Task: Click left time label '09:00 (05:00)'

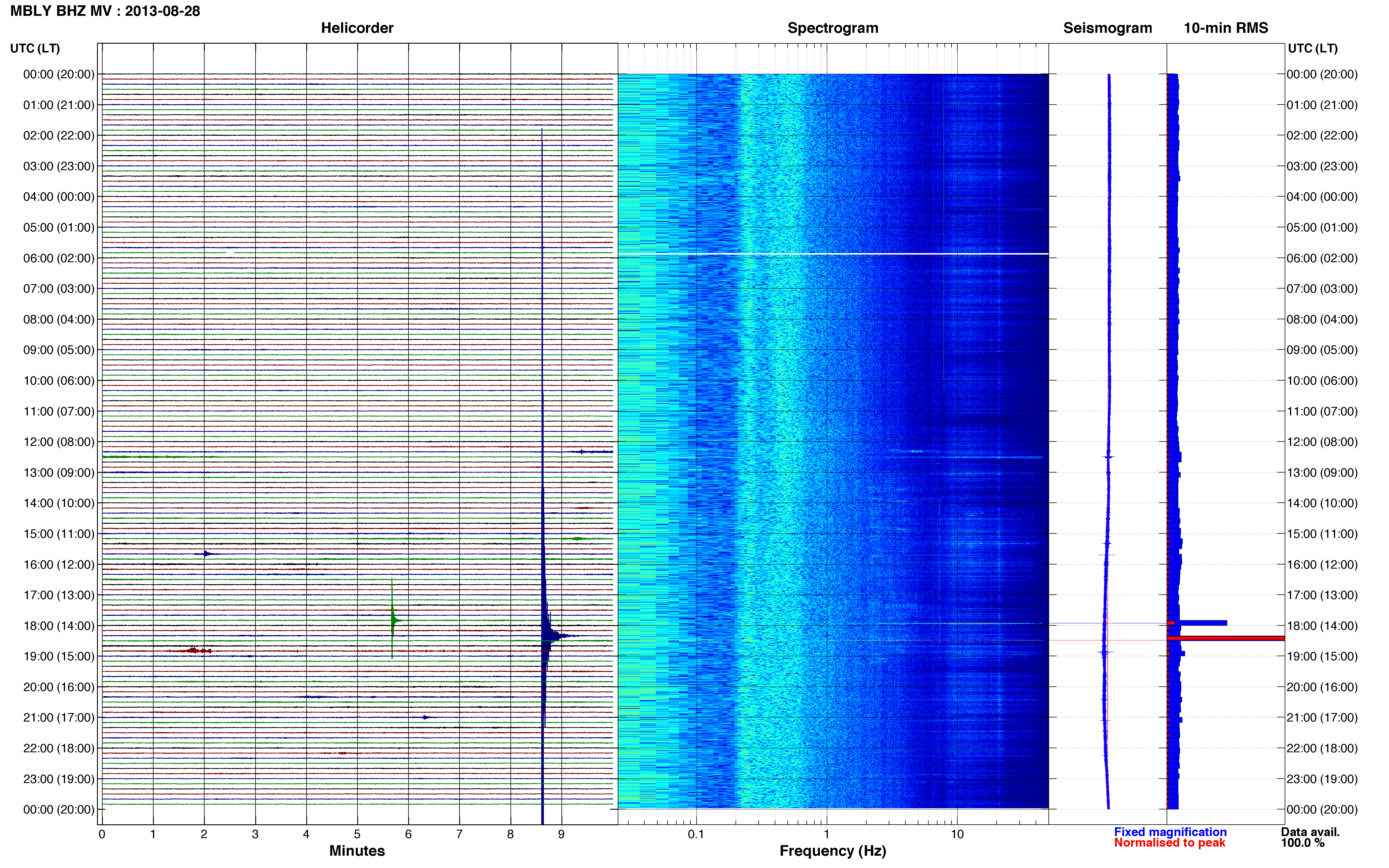Action: click(x=59, y=349)
